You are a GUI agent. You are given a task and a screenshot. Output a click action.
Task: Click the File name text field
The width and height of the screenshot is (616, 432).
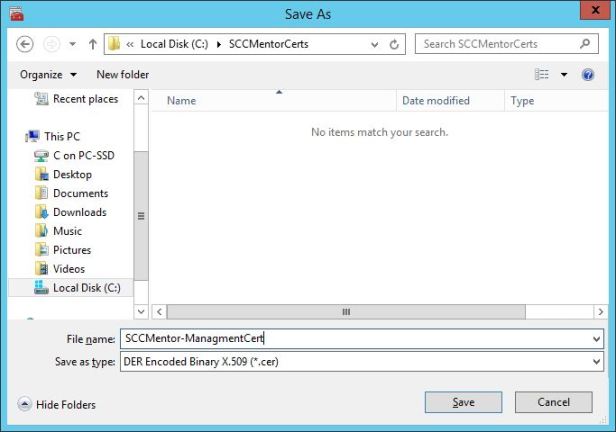[x=355, y=339]
